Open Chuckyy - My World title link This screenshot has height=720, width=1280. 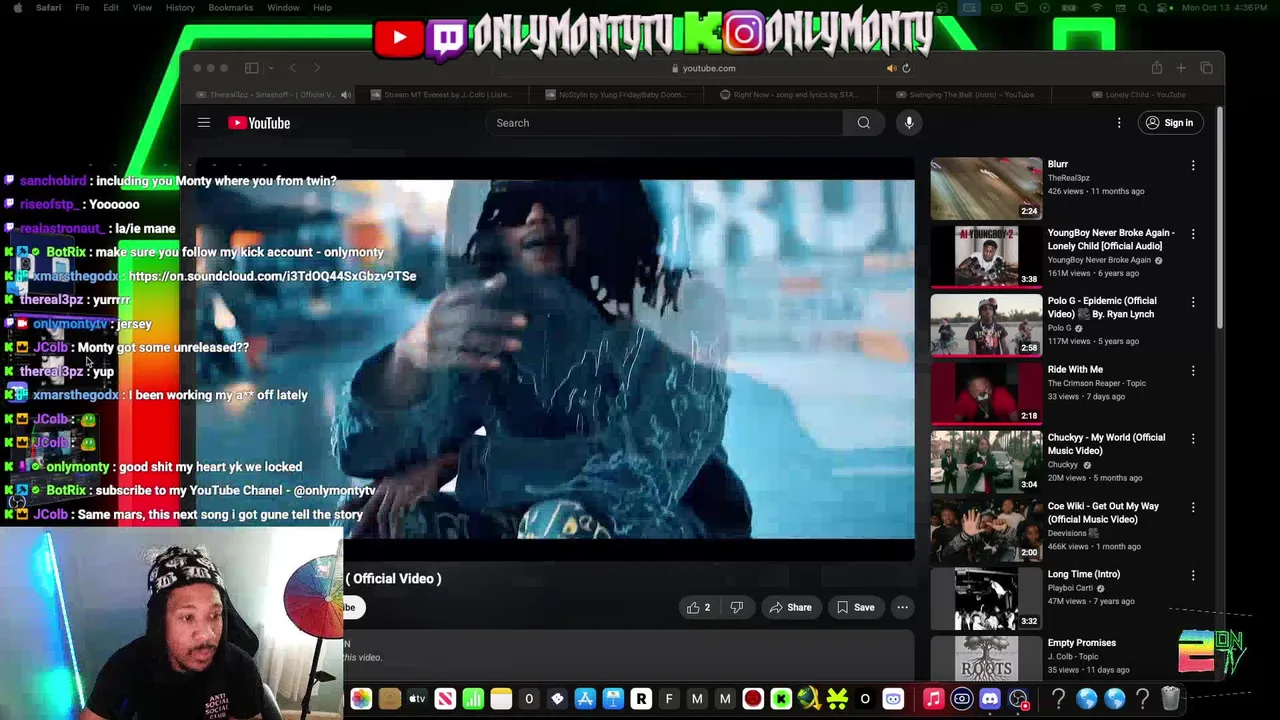(1106, 444)
